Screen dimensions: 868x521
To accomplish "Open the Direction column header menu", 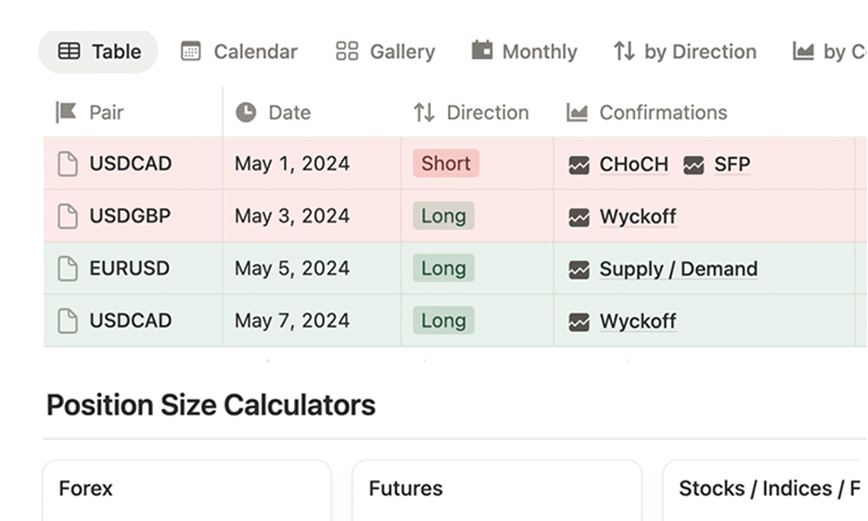I will pos(471,113).
